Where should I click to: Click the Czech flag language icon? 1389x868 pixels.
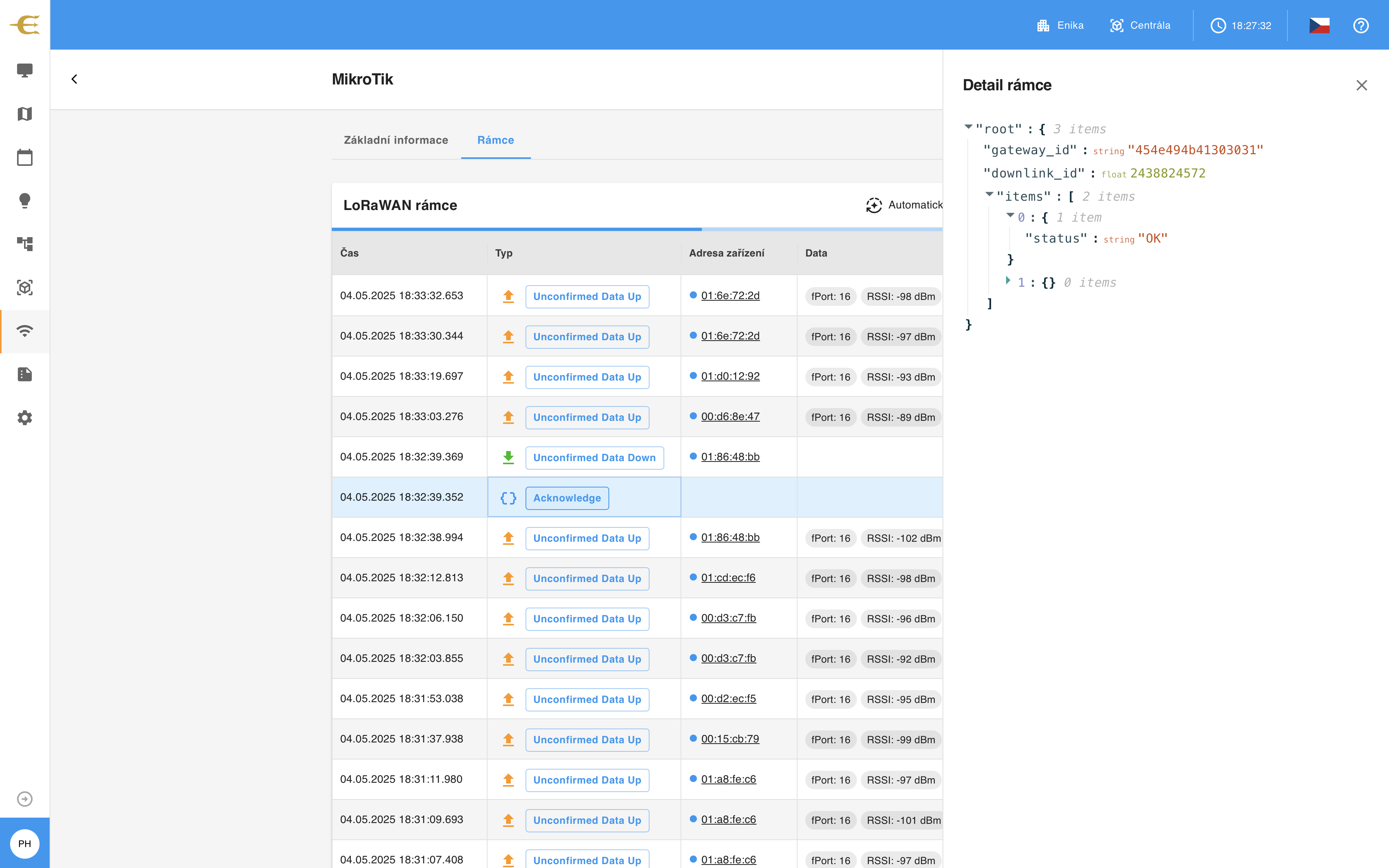(1319, 25)
